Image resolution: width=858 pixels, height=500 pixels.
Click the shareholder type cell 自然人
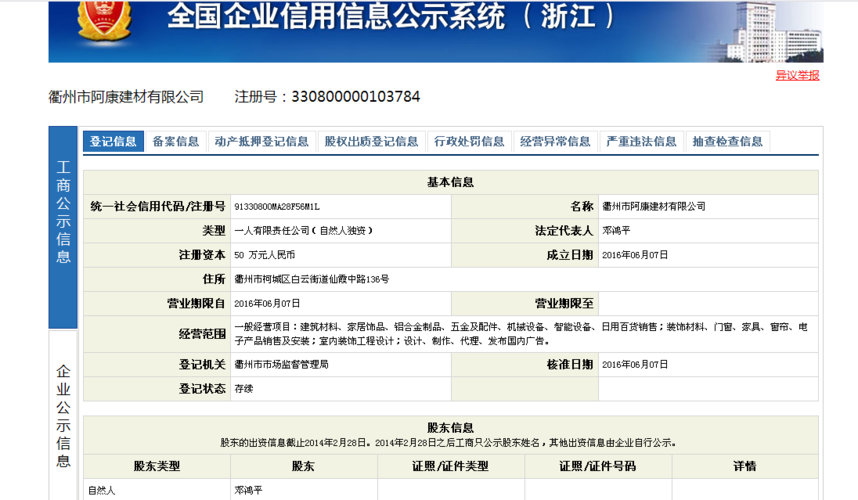(102, 491)
